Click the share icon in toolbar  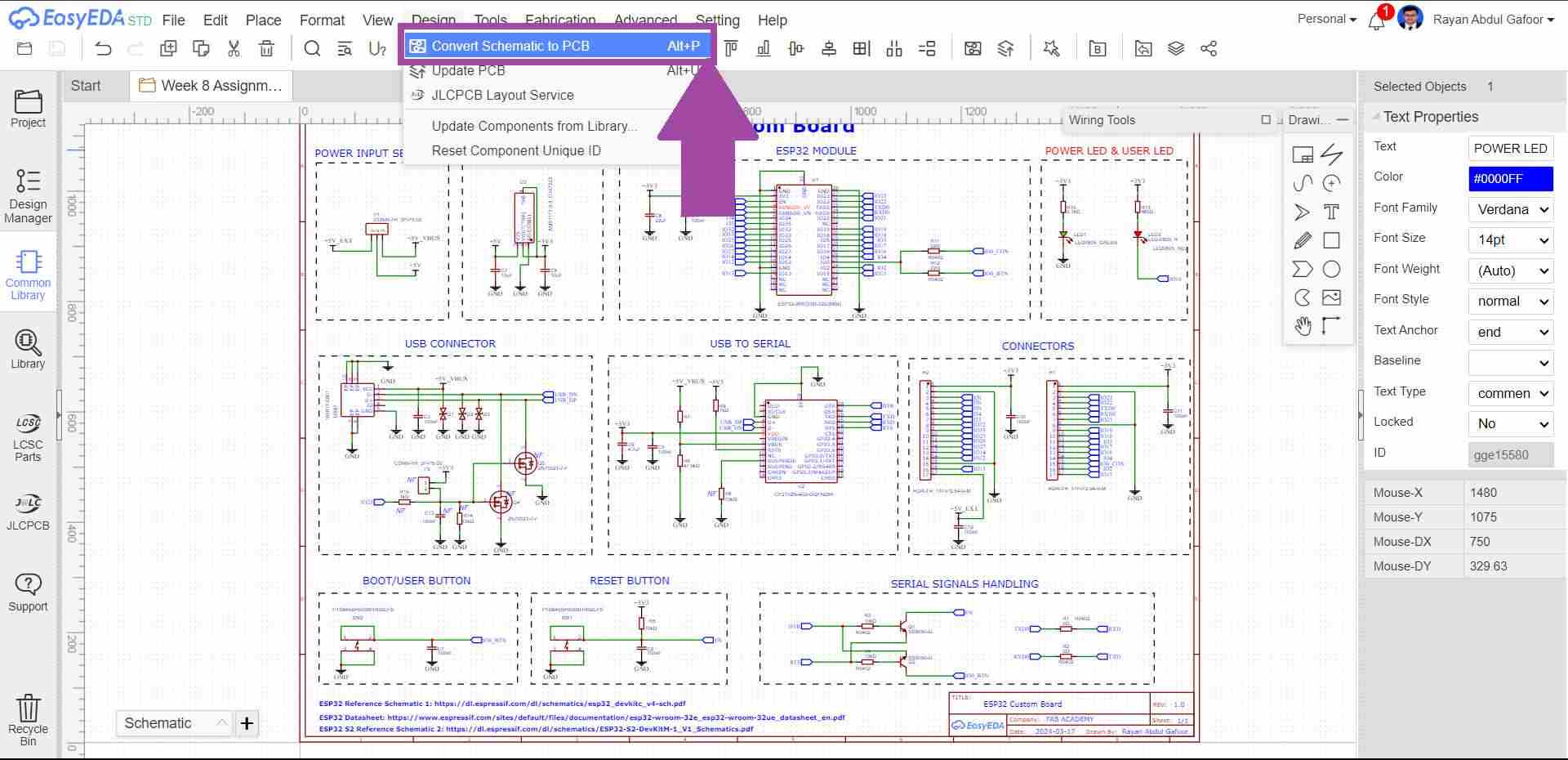1209,49
